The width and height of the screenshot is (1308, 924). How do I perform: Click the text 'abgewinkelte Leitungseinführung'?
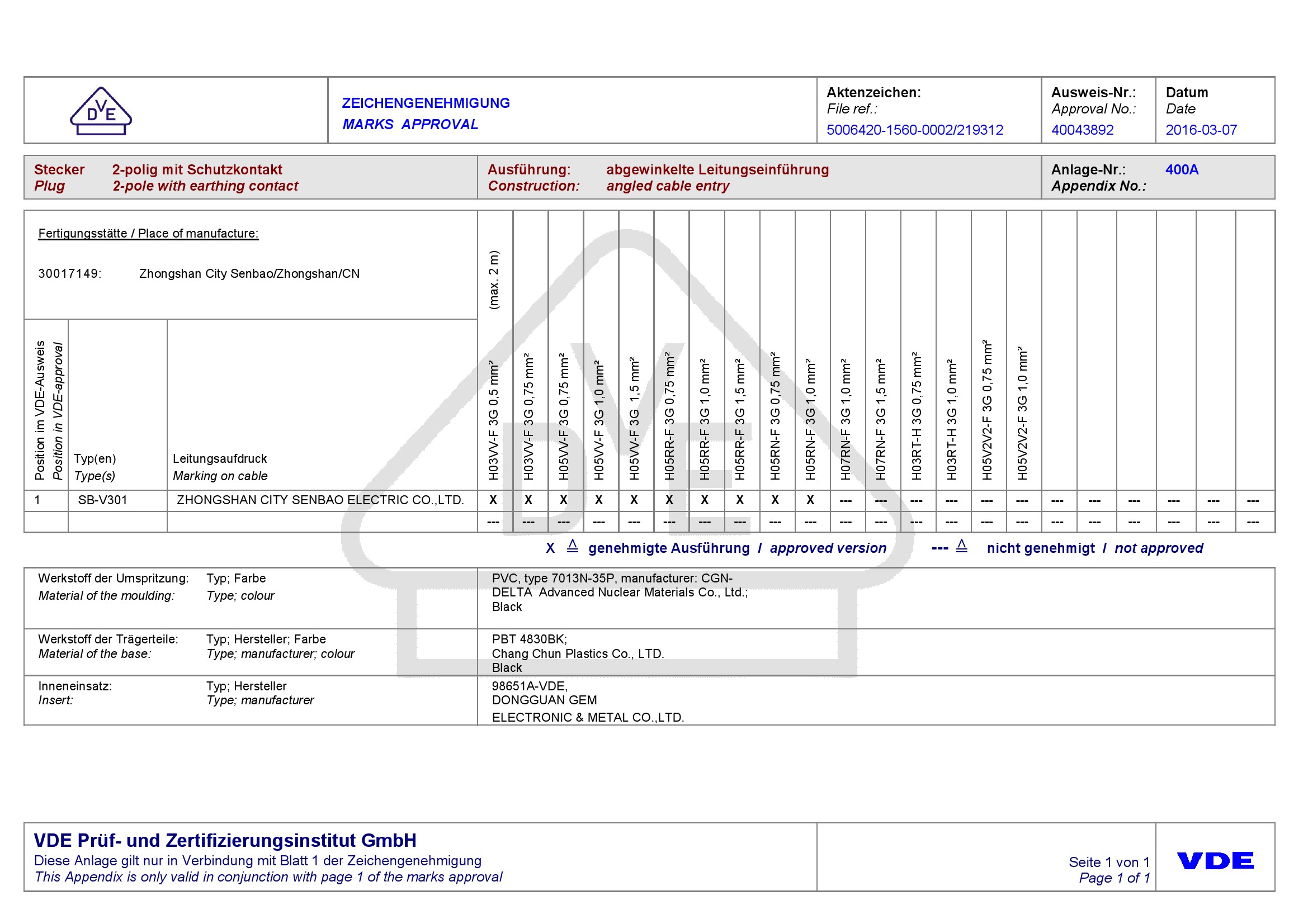click(x=717, y=170)
